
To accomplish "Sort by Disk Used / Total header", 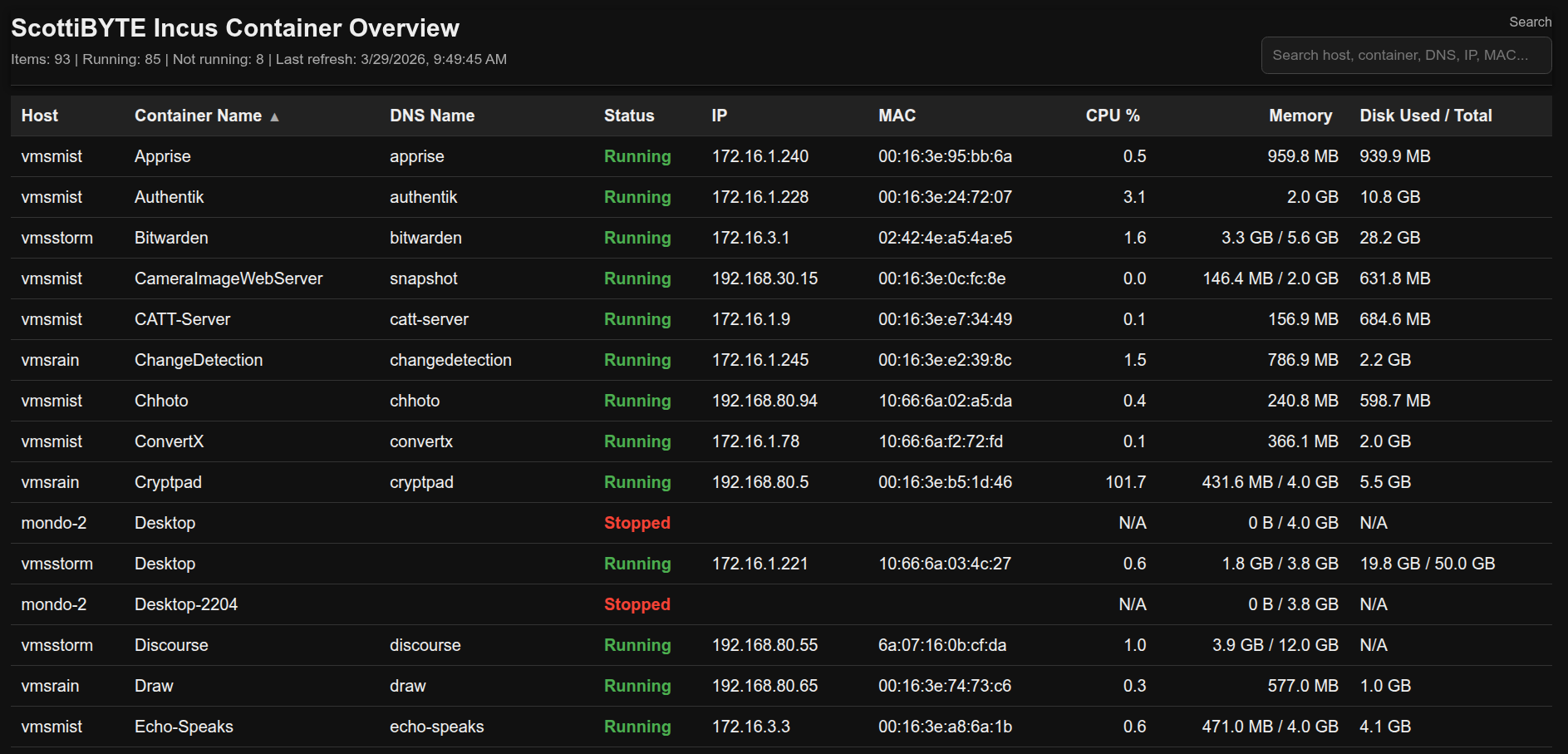I will (x=1425, y=116).
